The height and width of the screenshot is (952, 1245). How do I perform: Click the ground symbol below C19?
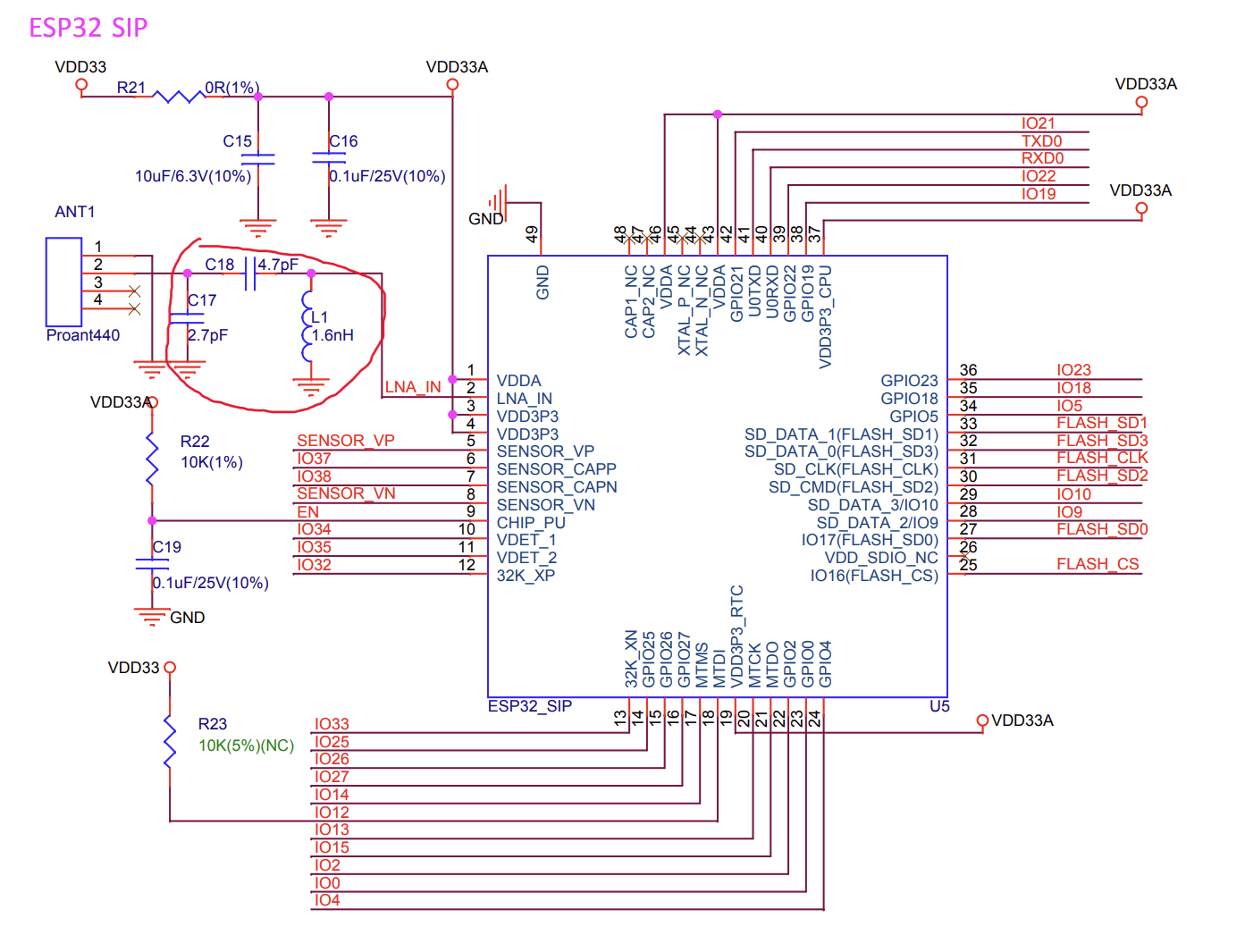pos(152,617)
